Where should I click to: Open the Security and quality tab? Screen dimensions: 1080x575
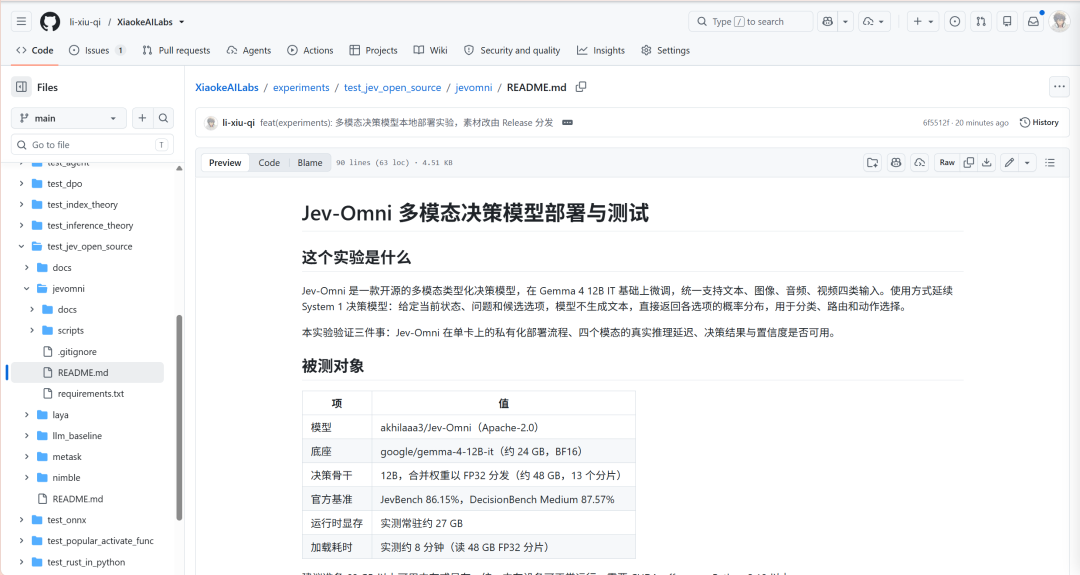point(512,50)
